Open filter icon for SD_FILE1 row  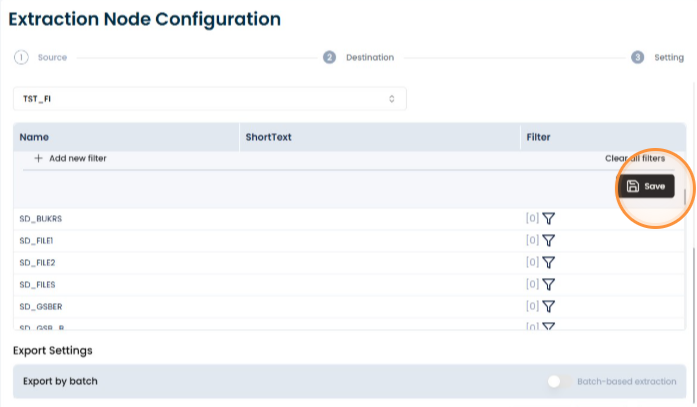coord(549,240)
